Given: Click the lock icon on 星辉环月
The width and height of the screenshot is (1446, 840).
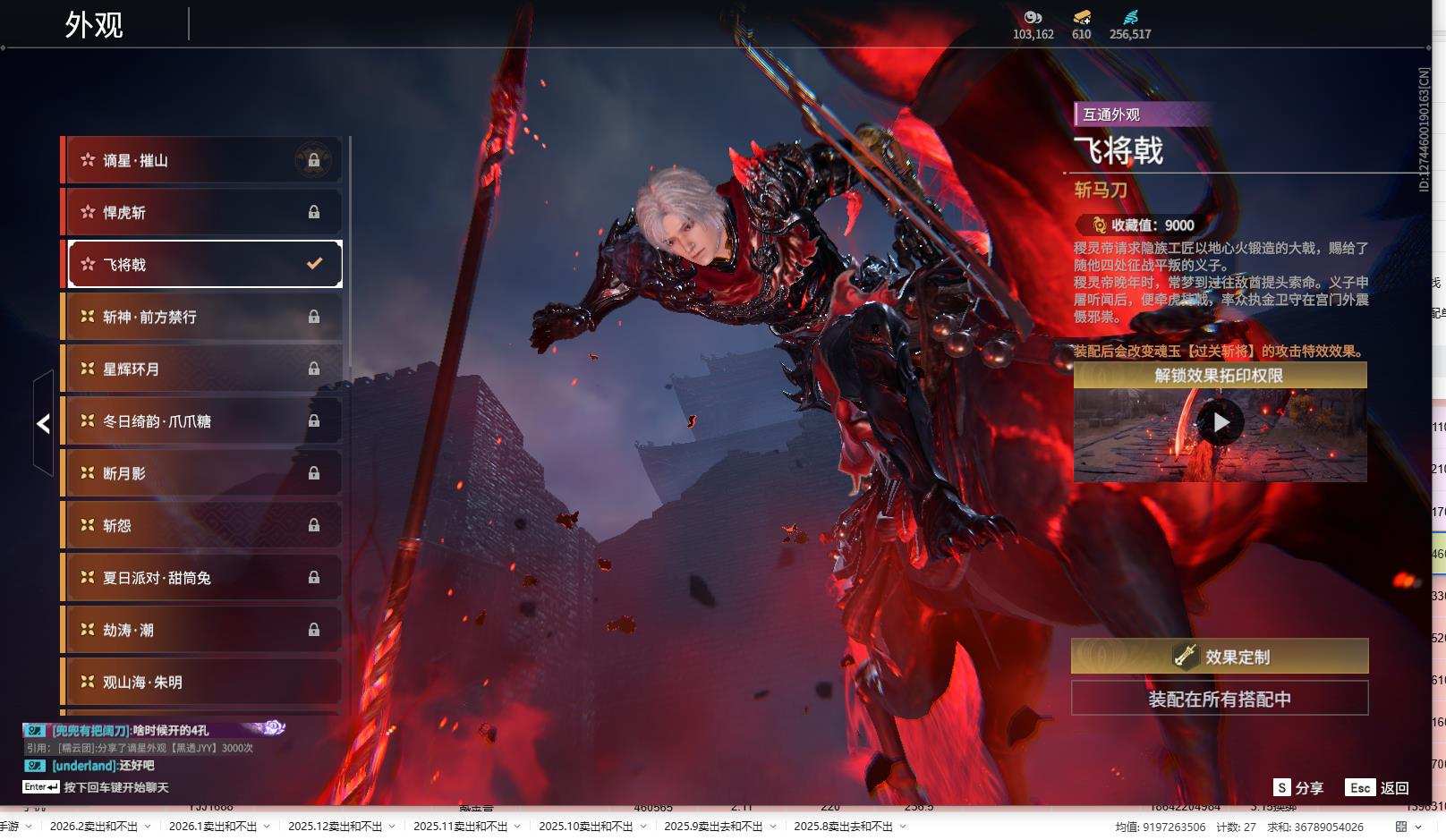Looking at the screenshot, I should pos(314,369).
